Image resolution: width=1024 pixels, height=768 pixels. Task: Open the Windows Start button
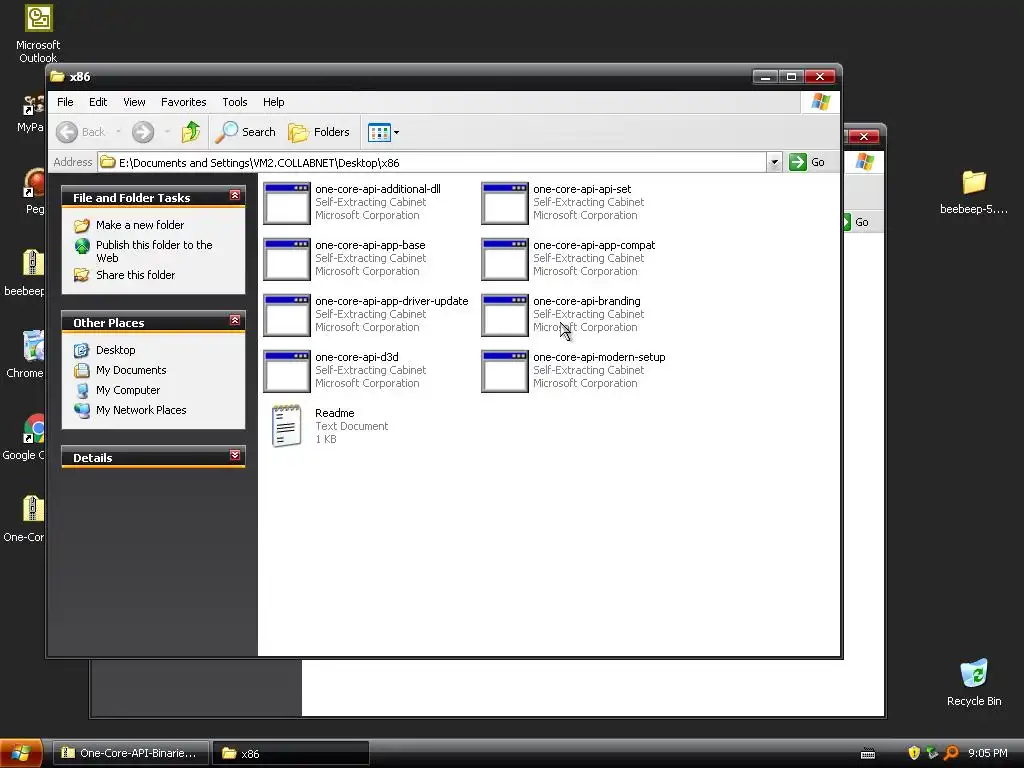(x=21, y=753)
